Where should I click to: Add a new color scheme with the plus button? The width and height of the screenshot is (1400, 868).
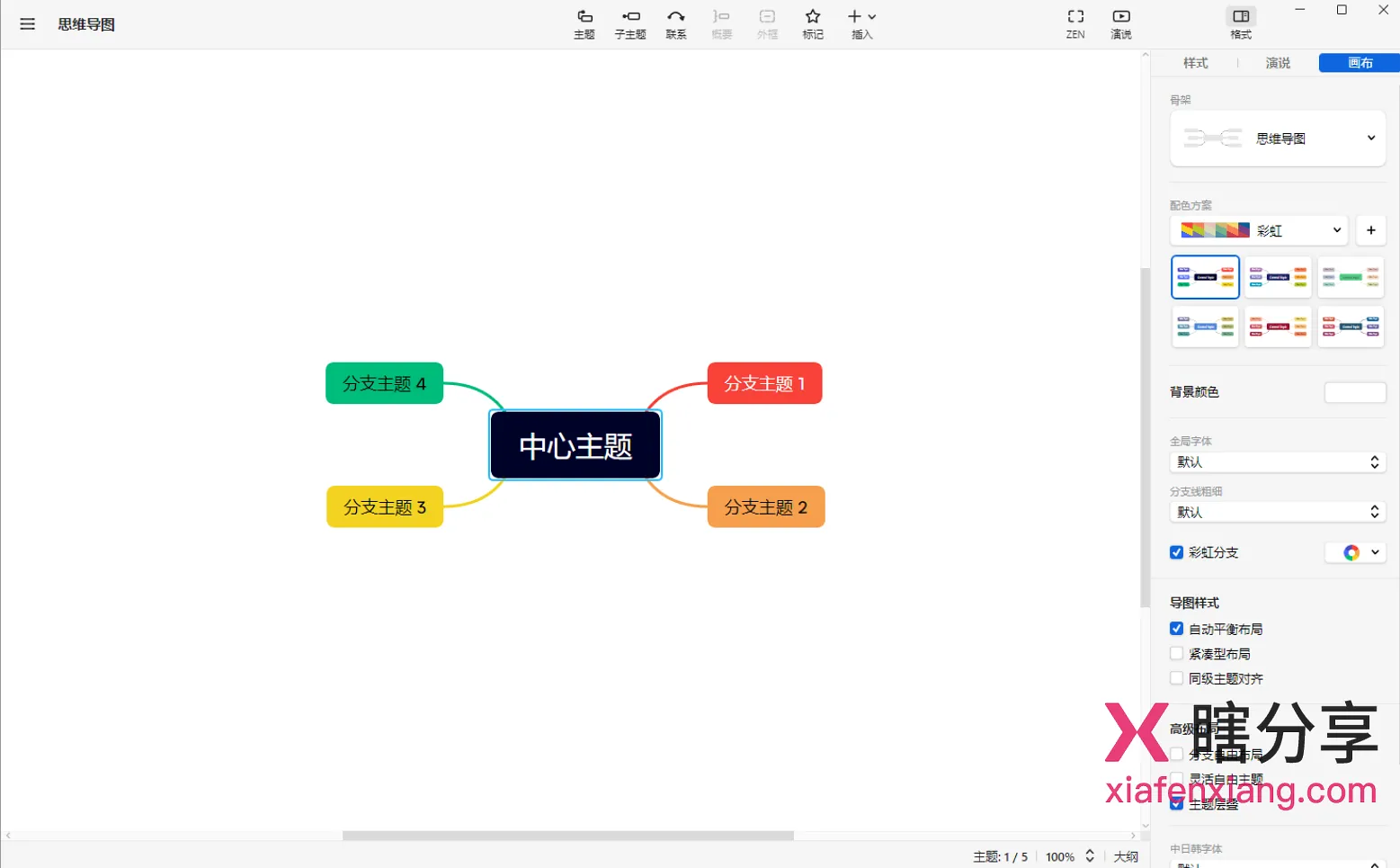[1370, 230]
